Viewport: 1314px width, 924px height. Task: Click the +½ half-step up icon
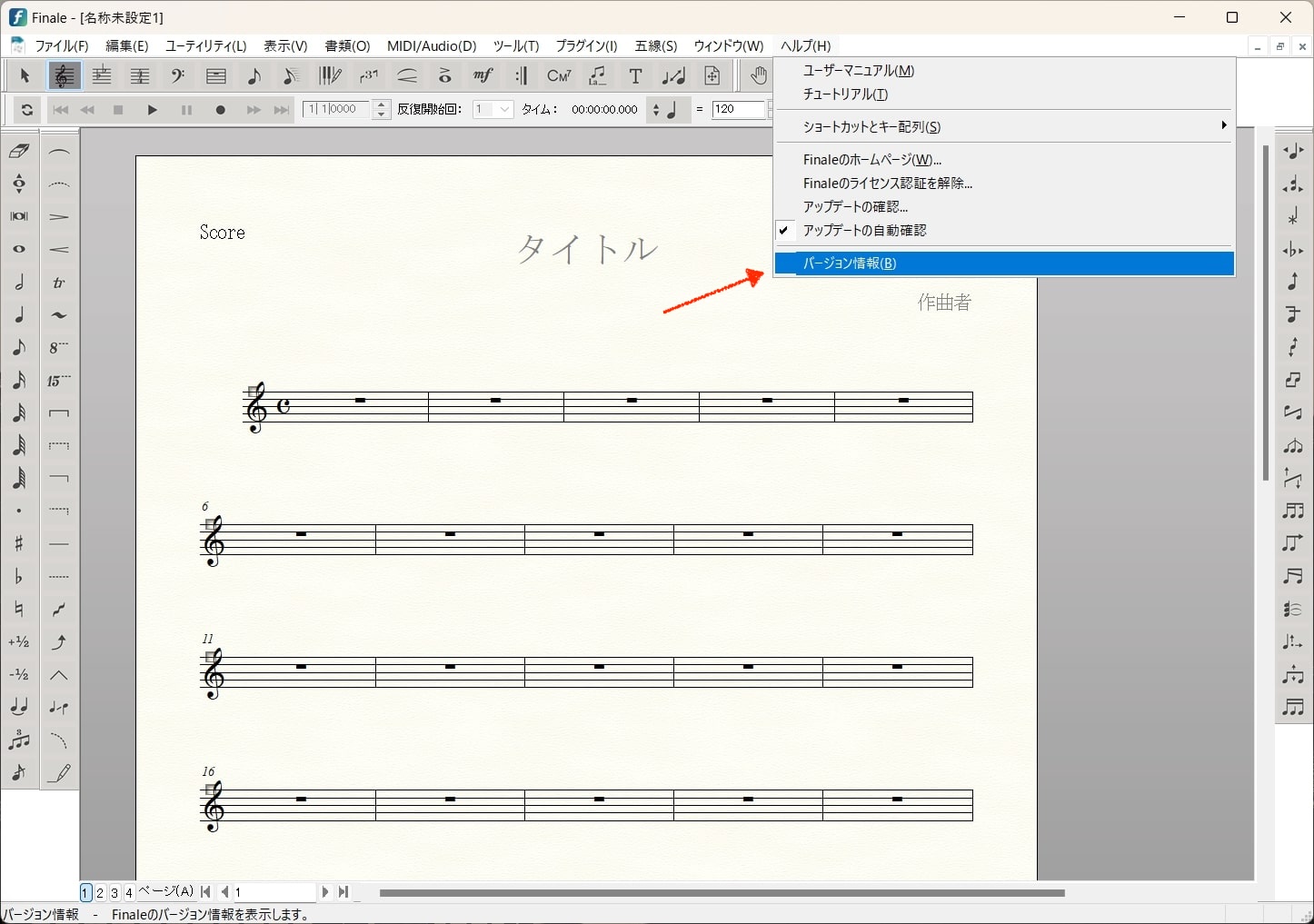point(19,641)
